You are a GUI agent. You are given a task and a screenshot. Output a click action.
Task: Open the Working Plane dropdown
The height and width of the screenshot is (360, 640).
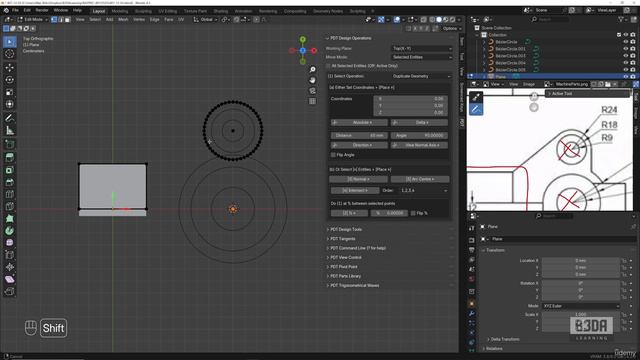tap(422, 48)
